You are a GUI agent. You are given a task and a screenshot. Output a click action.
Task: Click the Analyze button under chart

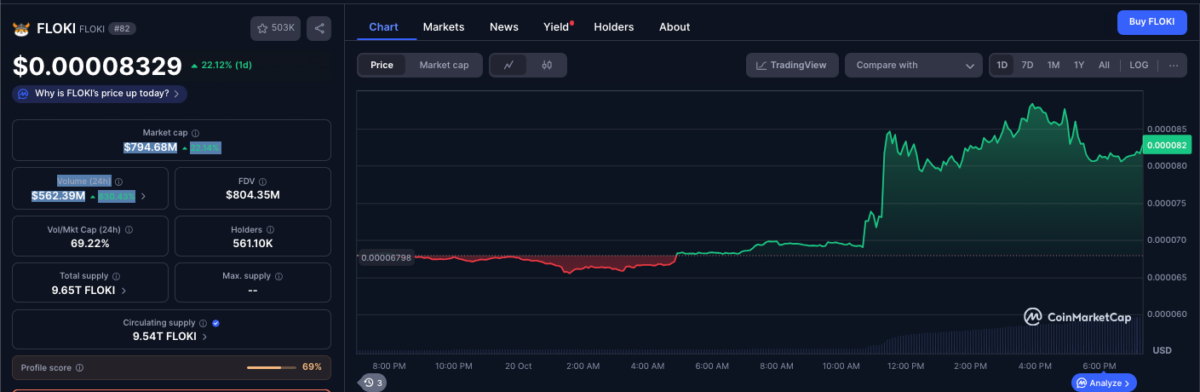1103,382
